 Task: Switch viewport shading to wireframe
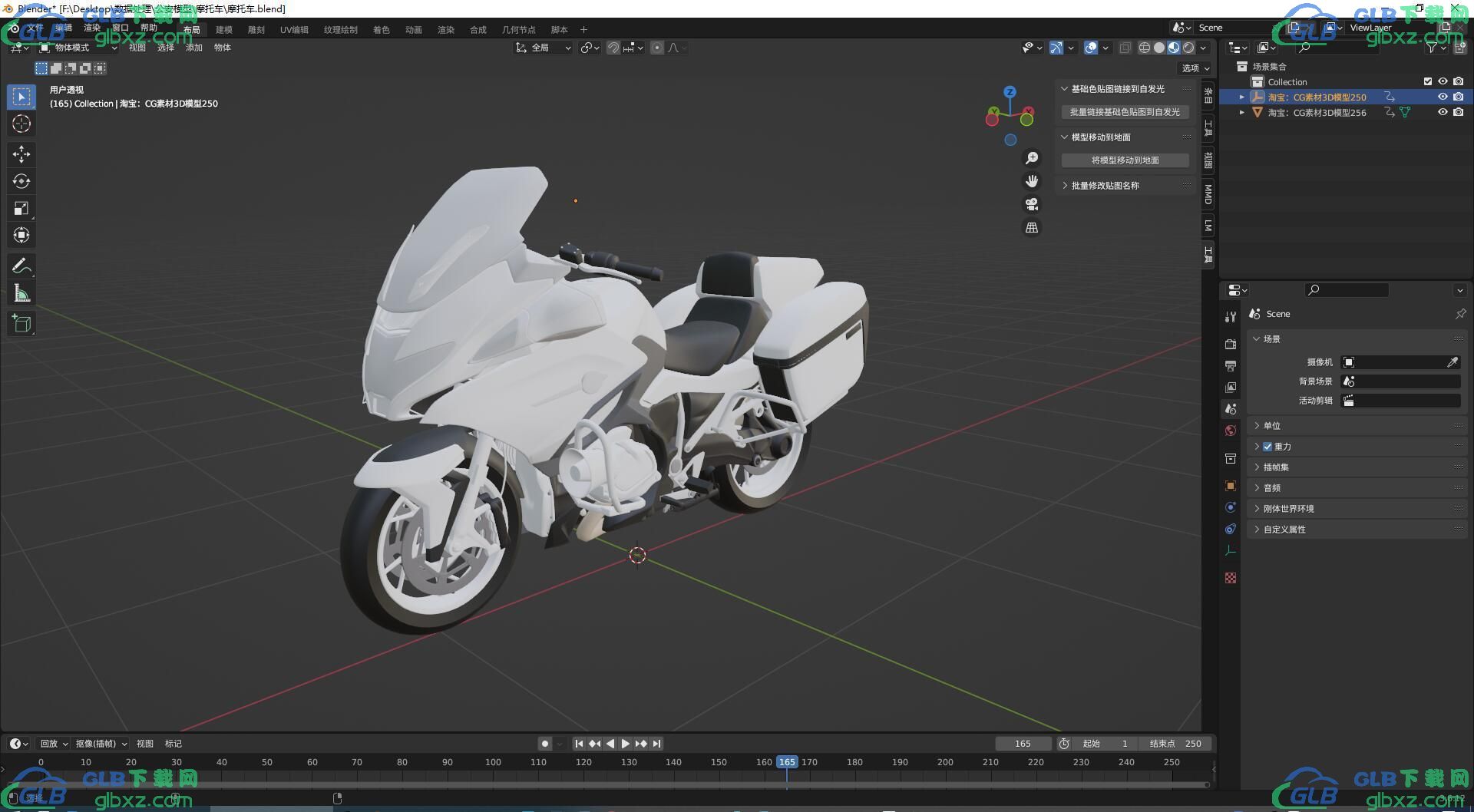point(1144,48)
